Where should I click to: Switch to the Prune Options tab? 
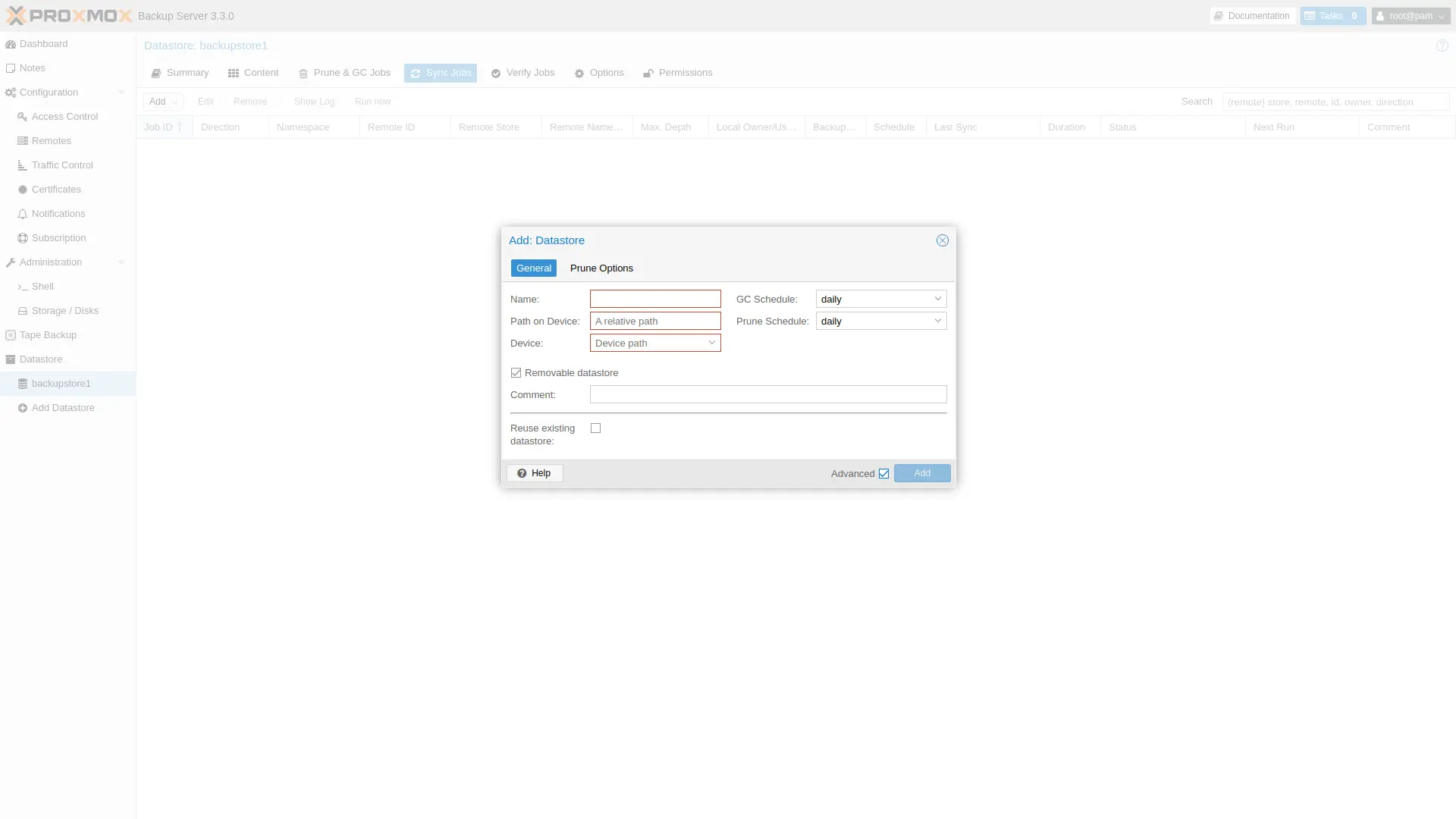click(601, 268)
